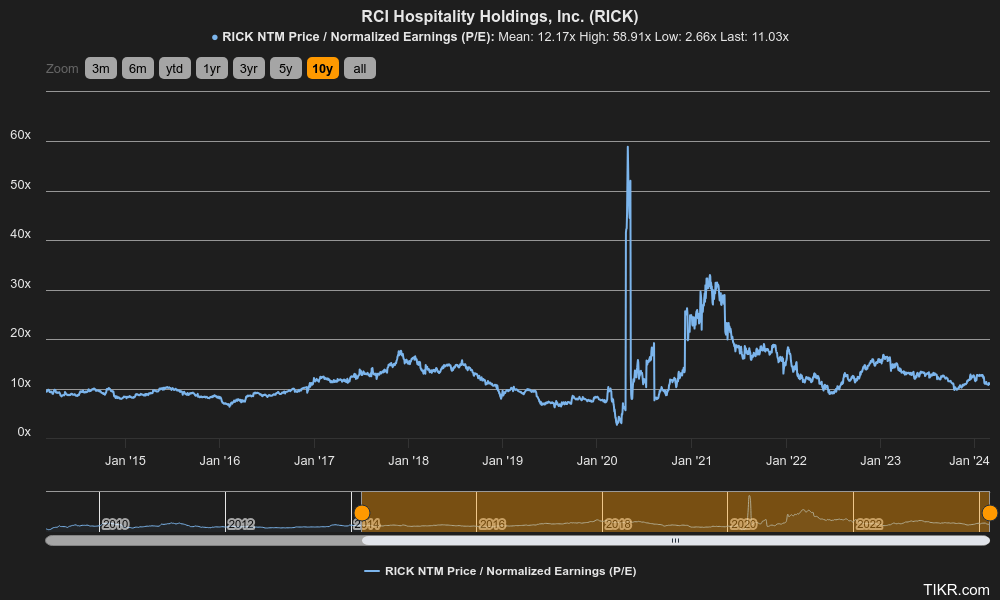Click the highlighted 10y zoom button
This screenshot has width=1000, height=600.
coord(322,69)
